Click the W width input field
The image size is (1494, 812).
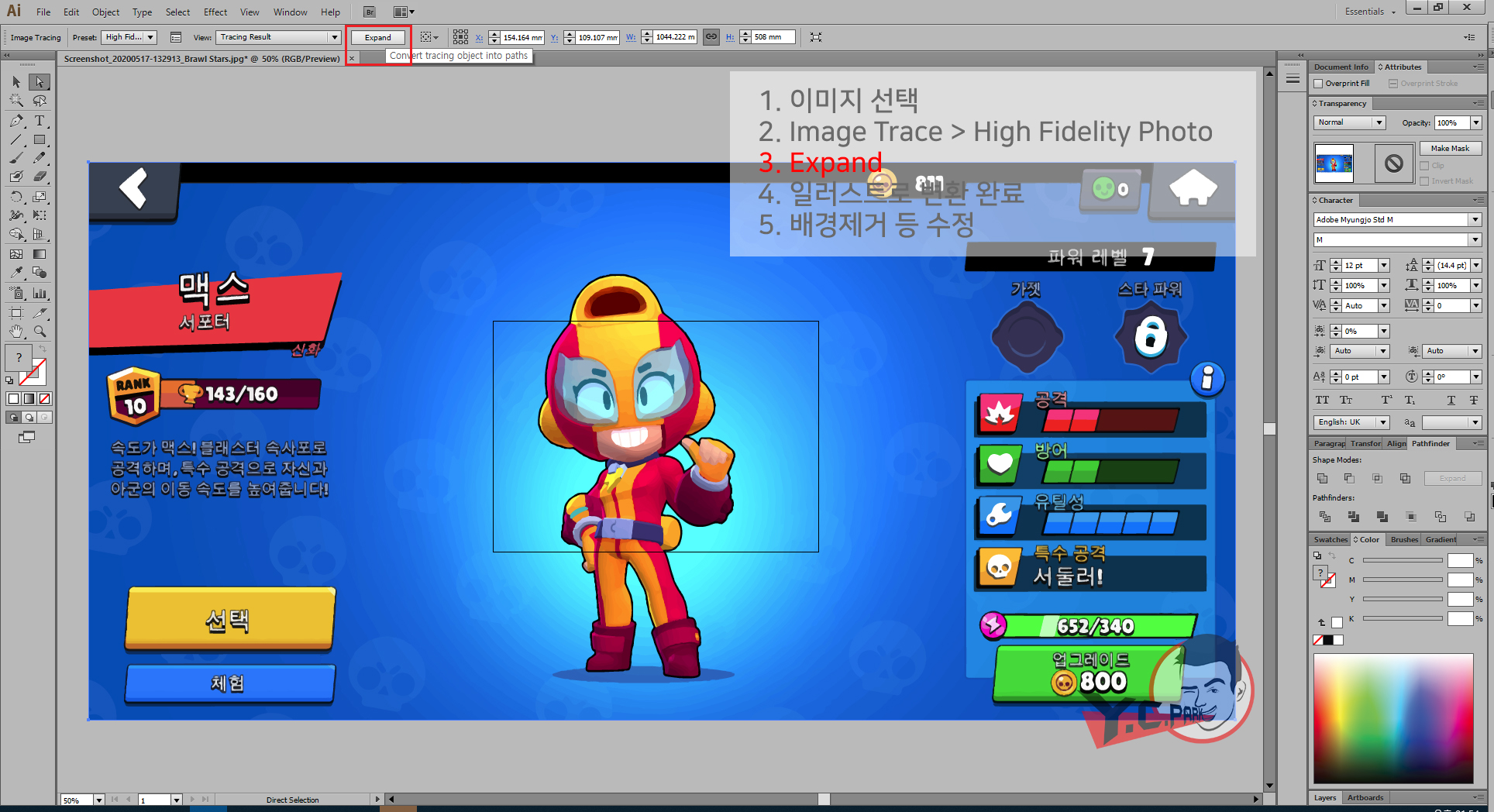pos(676,37)
